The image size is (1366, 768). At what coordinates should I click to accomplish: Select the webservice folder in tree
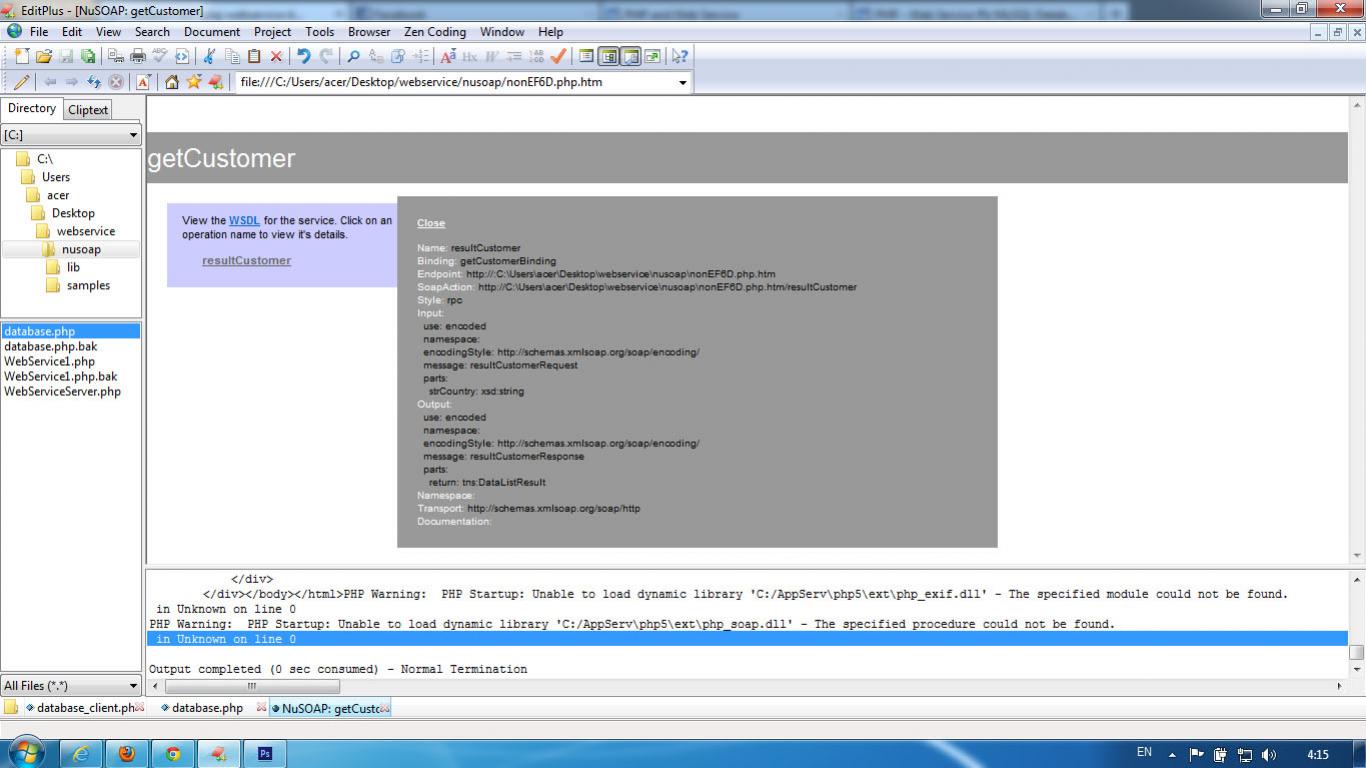85,231
